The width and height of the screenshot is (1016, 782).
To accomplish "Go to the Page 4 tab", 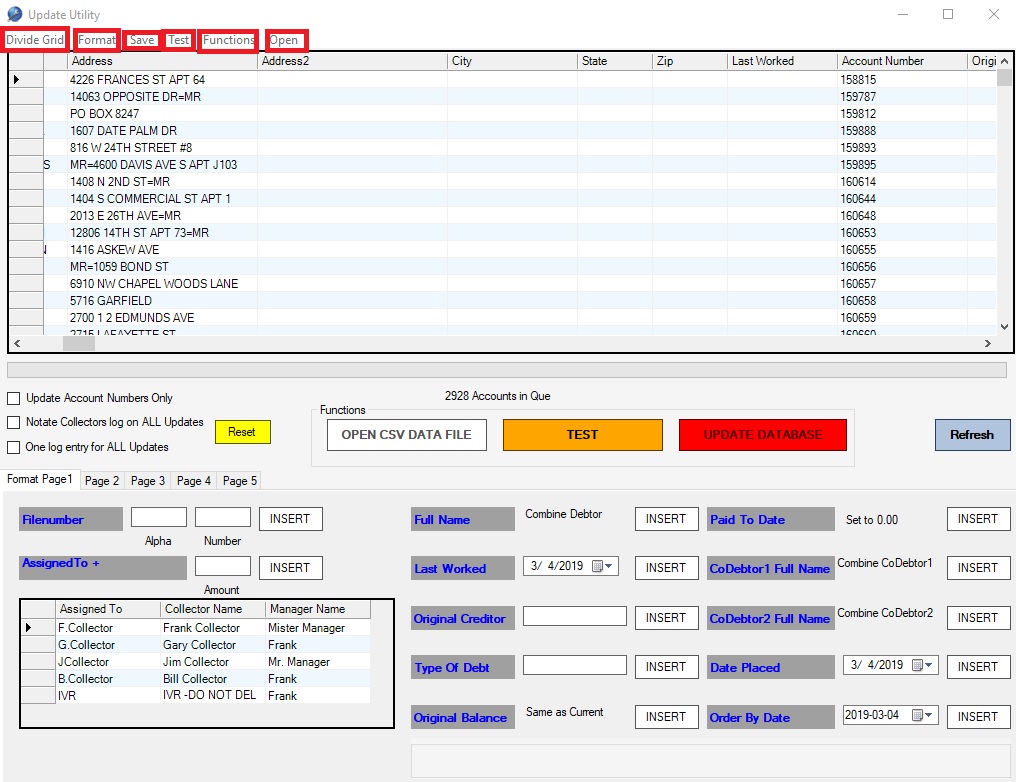I will click(x=194, y=481).
